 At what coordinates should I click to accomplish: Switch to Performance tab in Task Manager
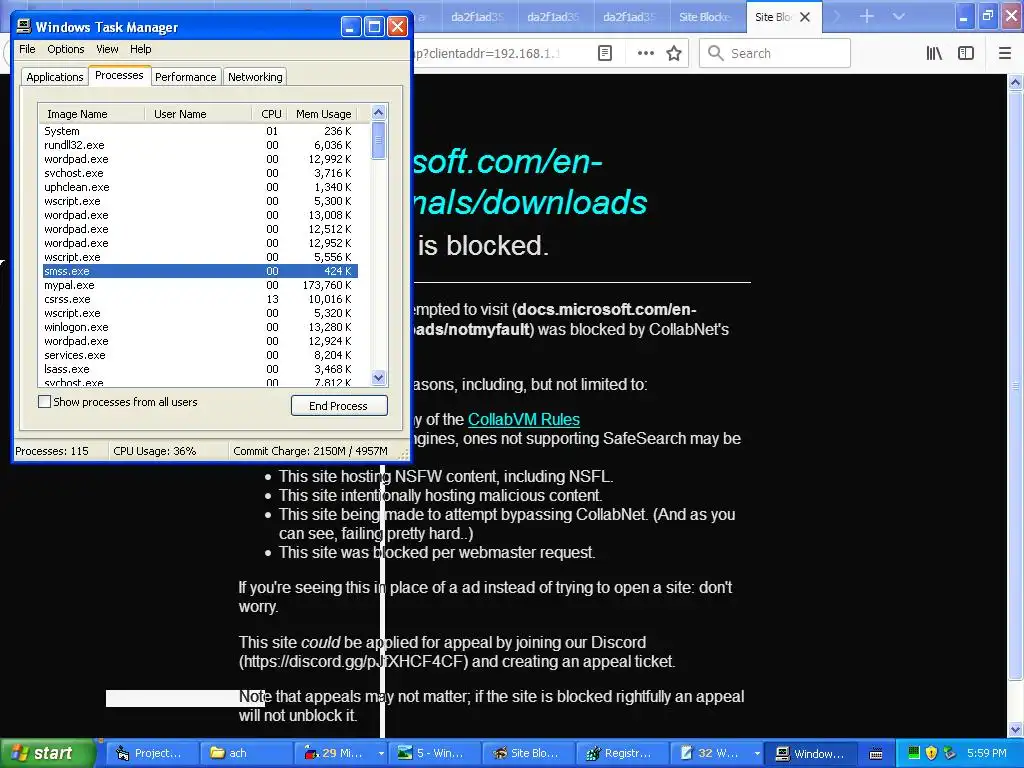pyautogui.click(x=185, y=77)
